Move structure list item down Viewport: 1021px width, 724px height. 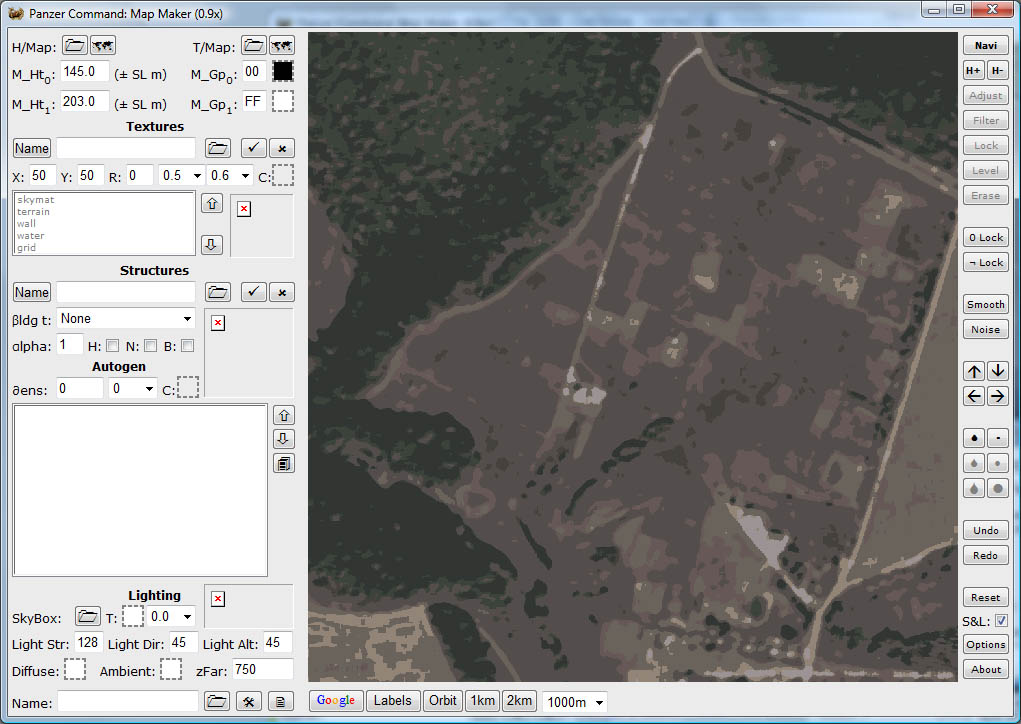tap(284, 439)
